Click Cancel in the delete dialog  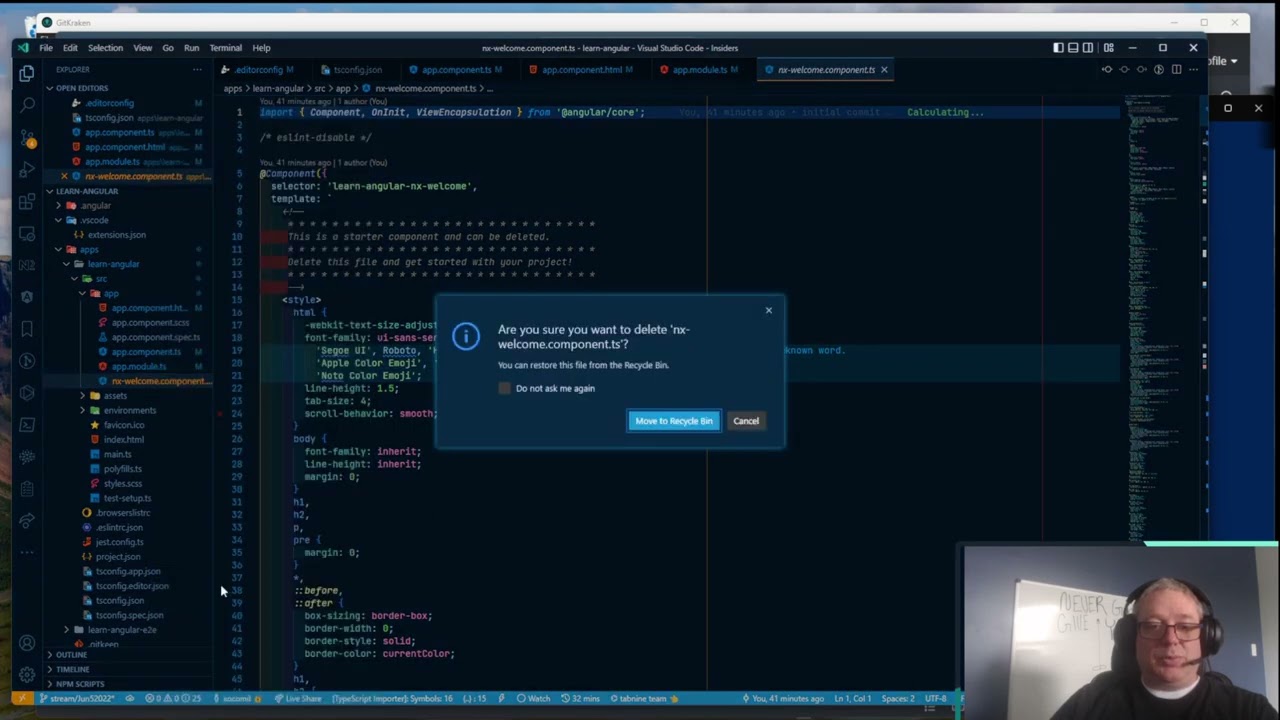point(746,421)
